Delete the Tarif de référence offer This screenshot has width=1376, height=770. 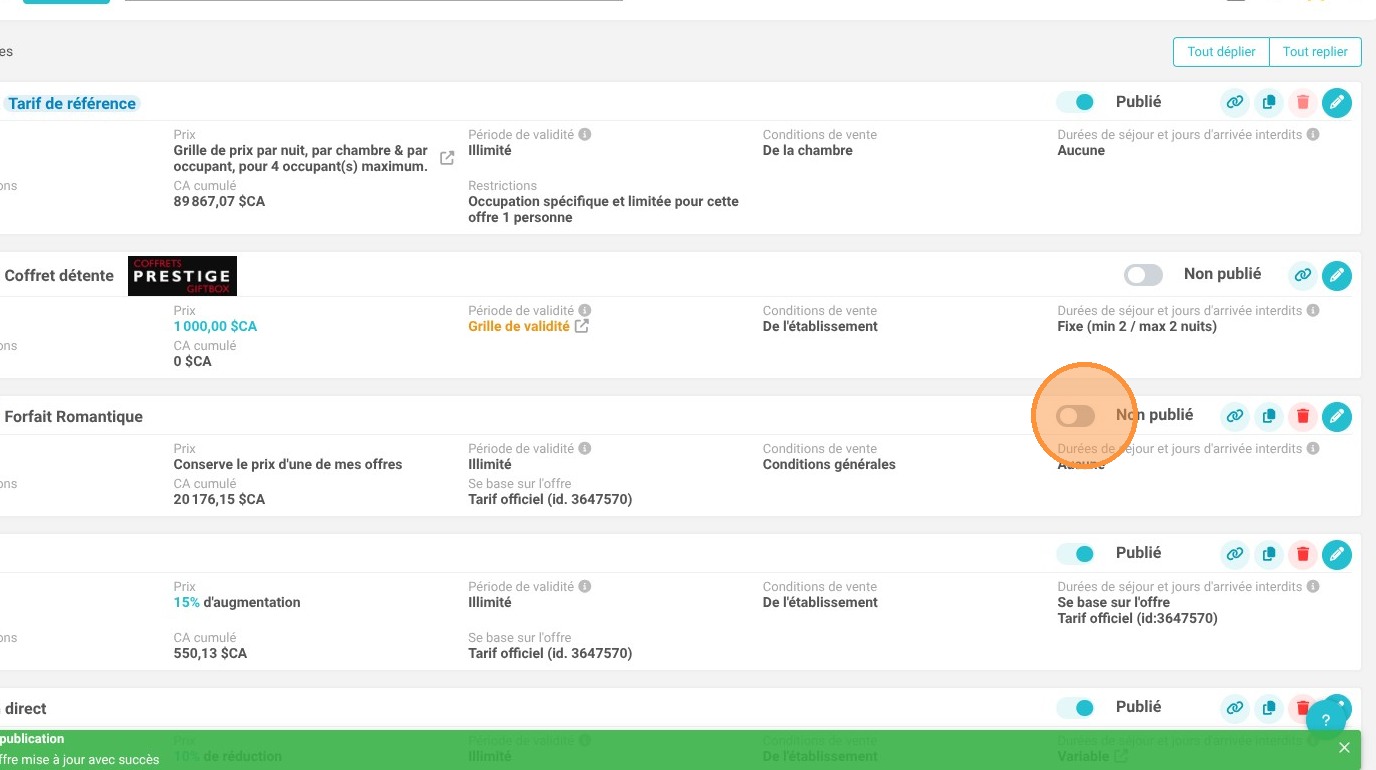pos(1302,102)
